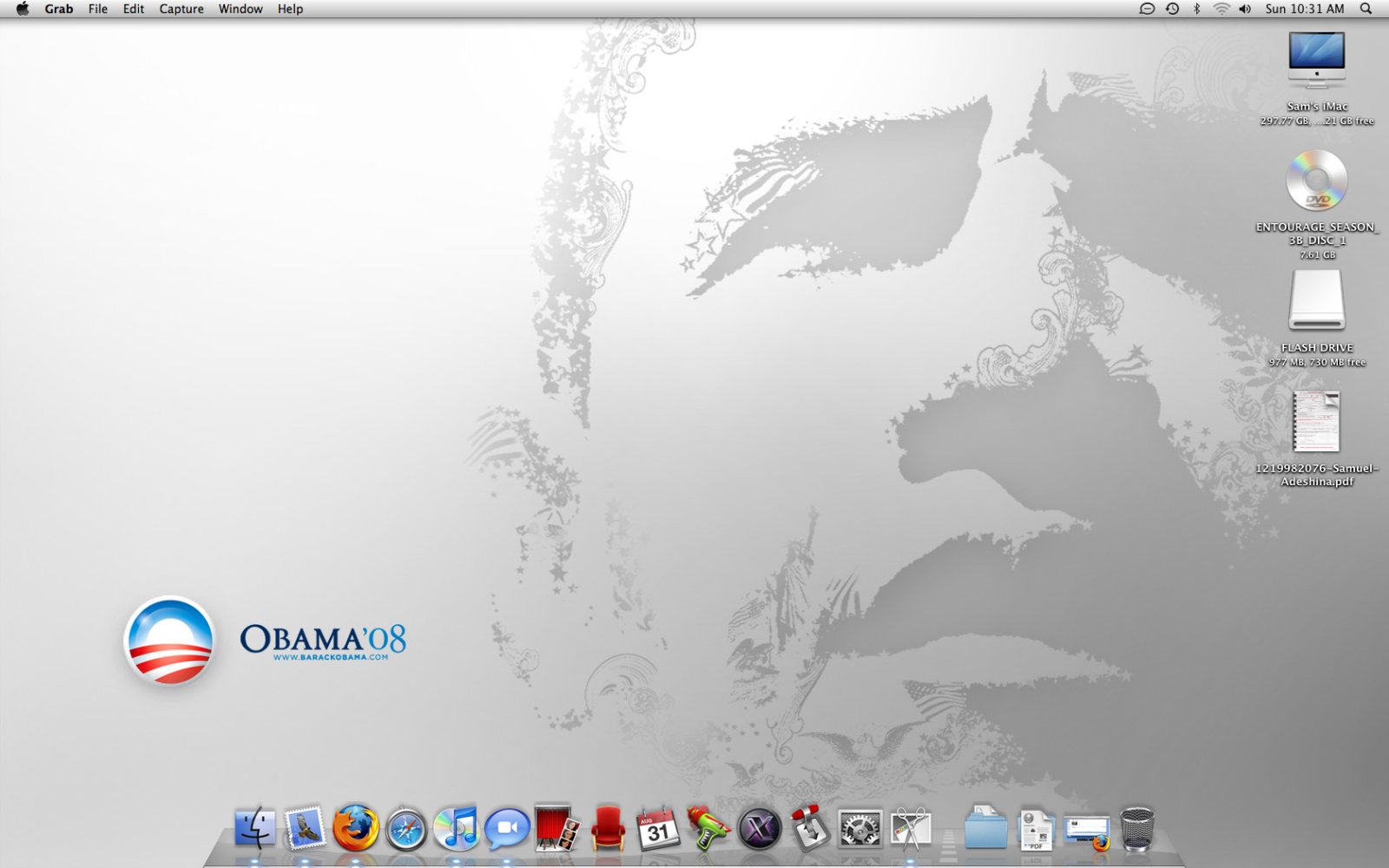Open the purple X app in Dock

click(759, 829)
